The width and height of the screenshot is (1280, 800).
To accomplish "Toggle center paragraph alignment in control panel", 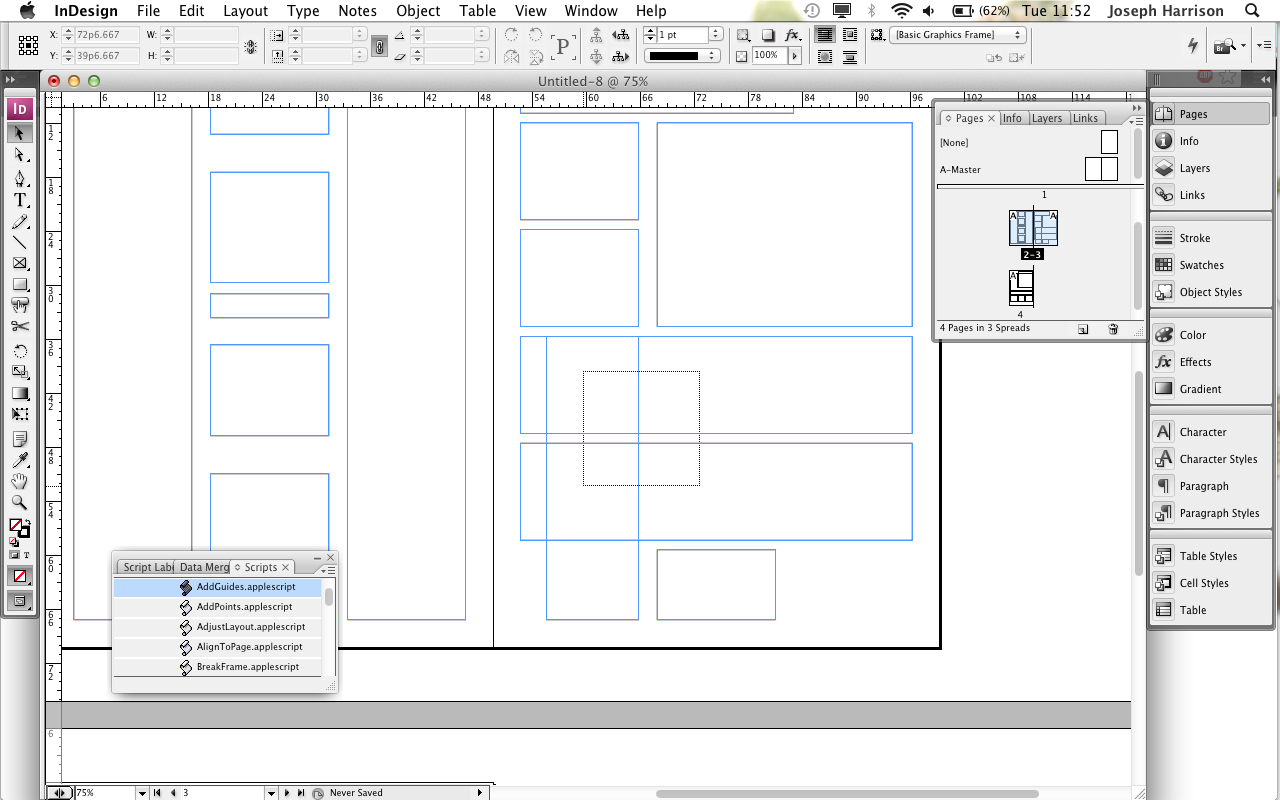I will point(849,34).
